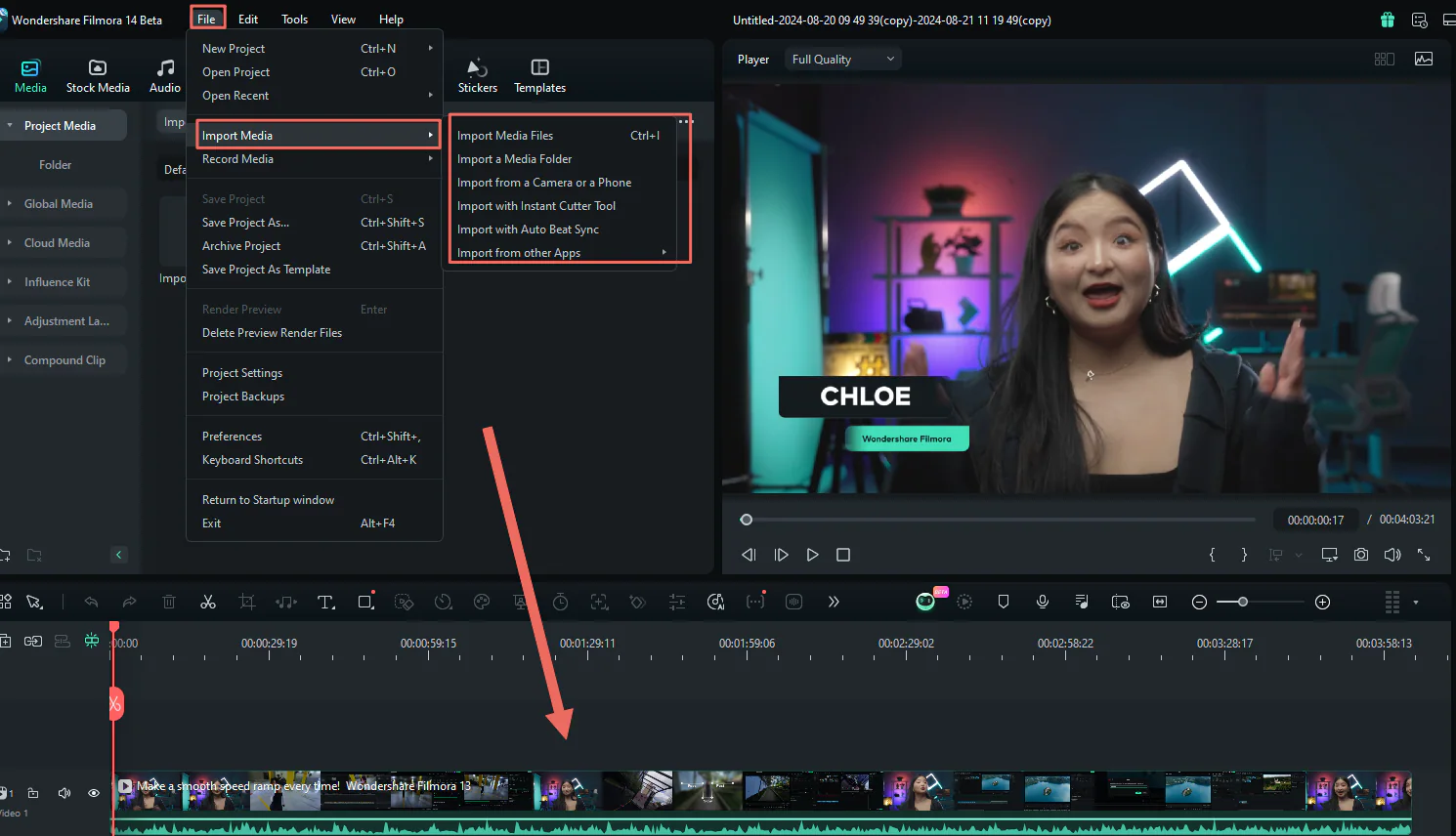This screenshot has height=836, width=1456.
Task: Click the audio stretch music note tool
Action: [286, 602]
